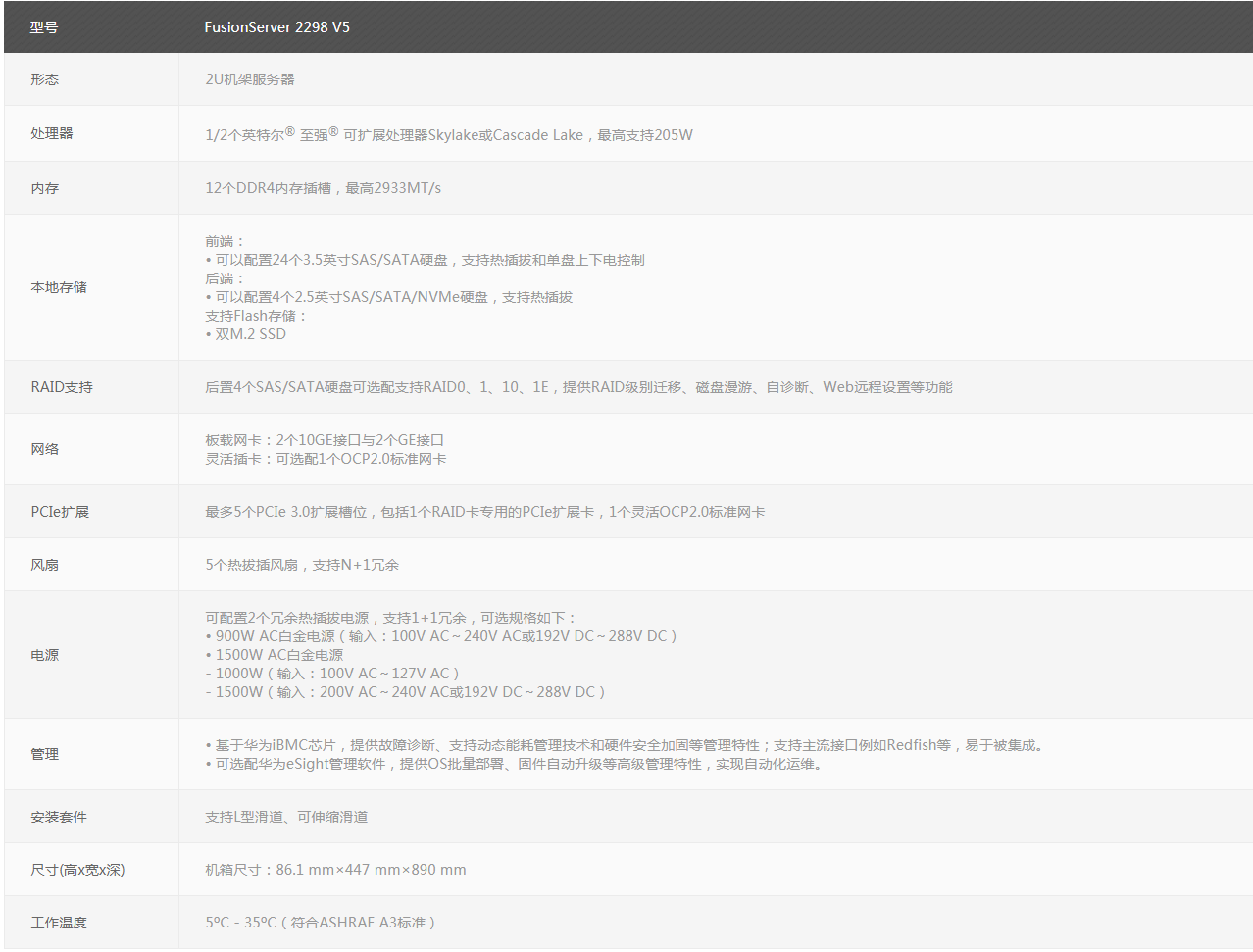Click the 型号 header label
1253x952 pixels.
tap(44, 27)
